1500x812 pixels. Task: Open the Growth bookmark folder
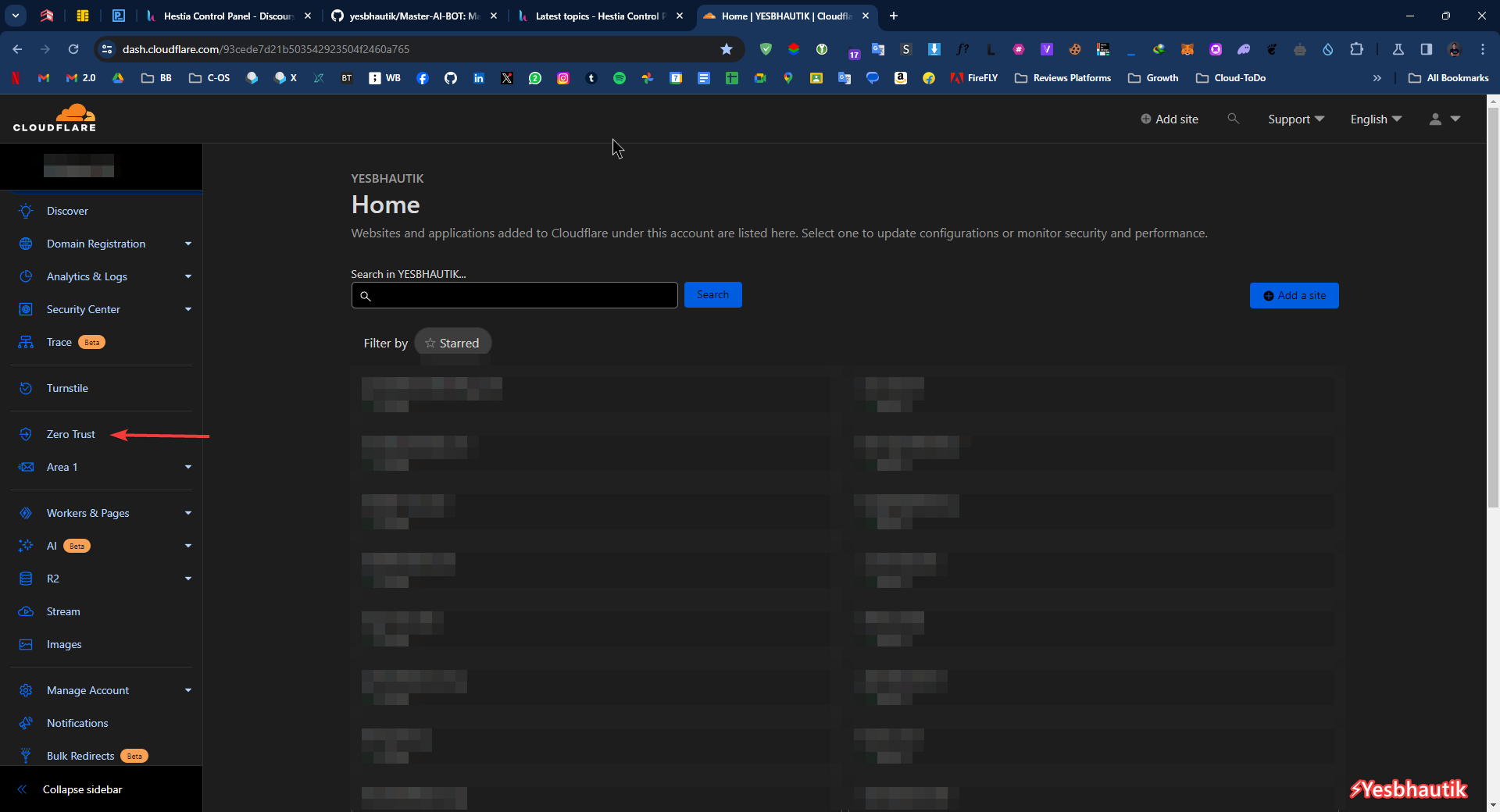point(1153,78)
